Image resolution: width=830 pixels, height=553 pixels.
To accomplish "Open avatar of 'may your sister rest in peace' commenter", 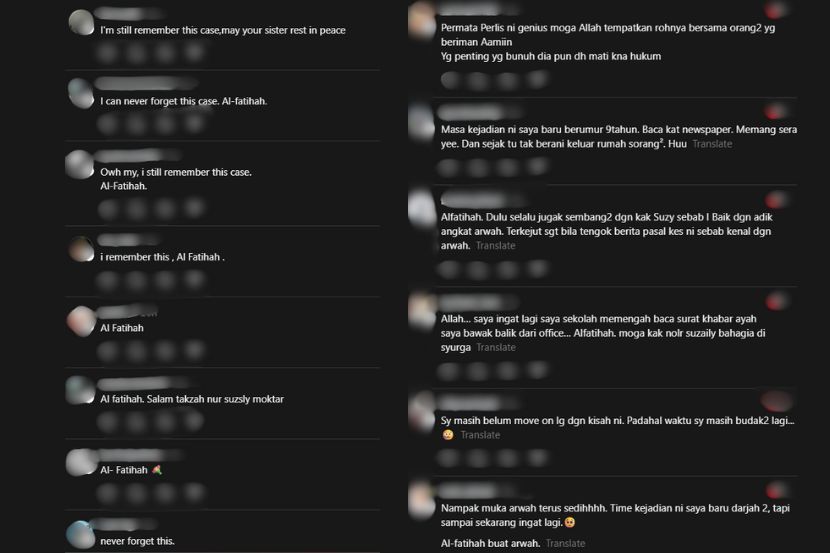I will click(x=82, y=22).
